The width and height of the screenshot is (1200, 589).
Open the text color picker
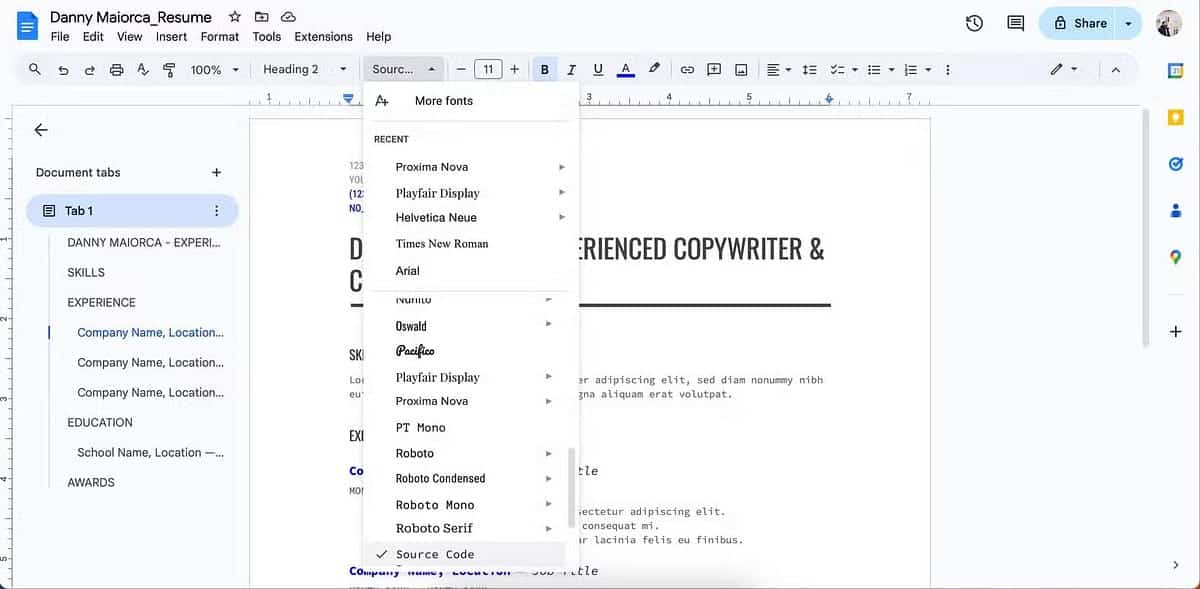[625, 70]
